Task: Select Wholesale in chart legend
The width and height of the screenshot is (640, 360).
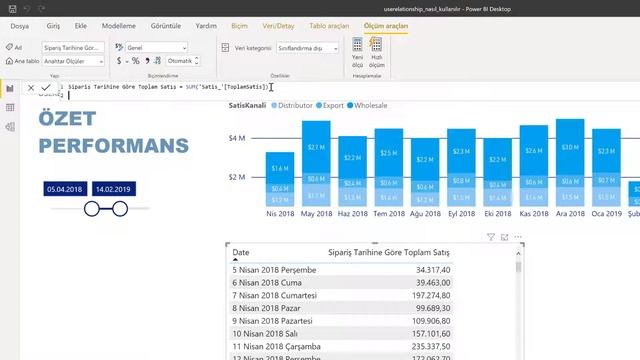Action: tap(367, 105)
